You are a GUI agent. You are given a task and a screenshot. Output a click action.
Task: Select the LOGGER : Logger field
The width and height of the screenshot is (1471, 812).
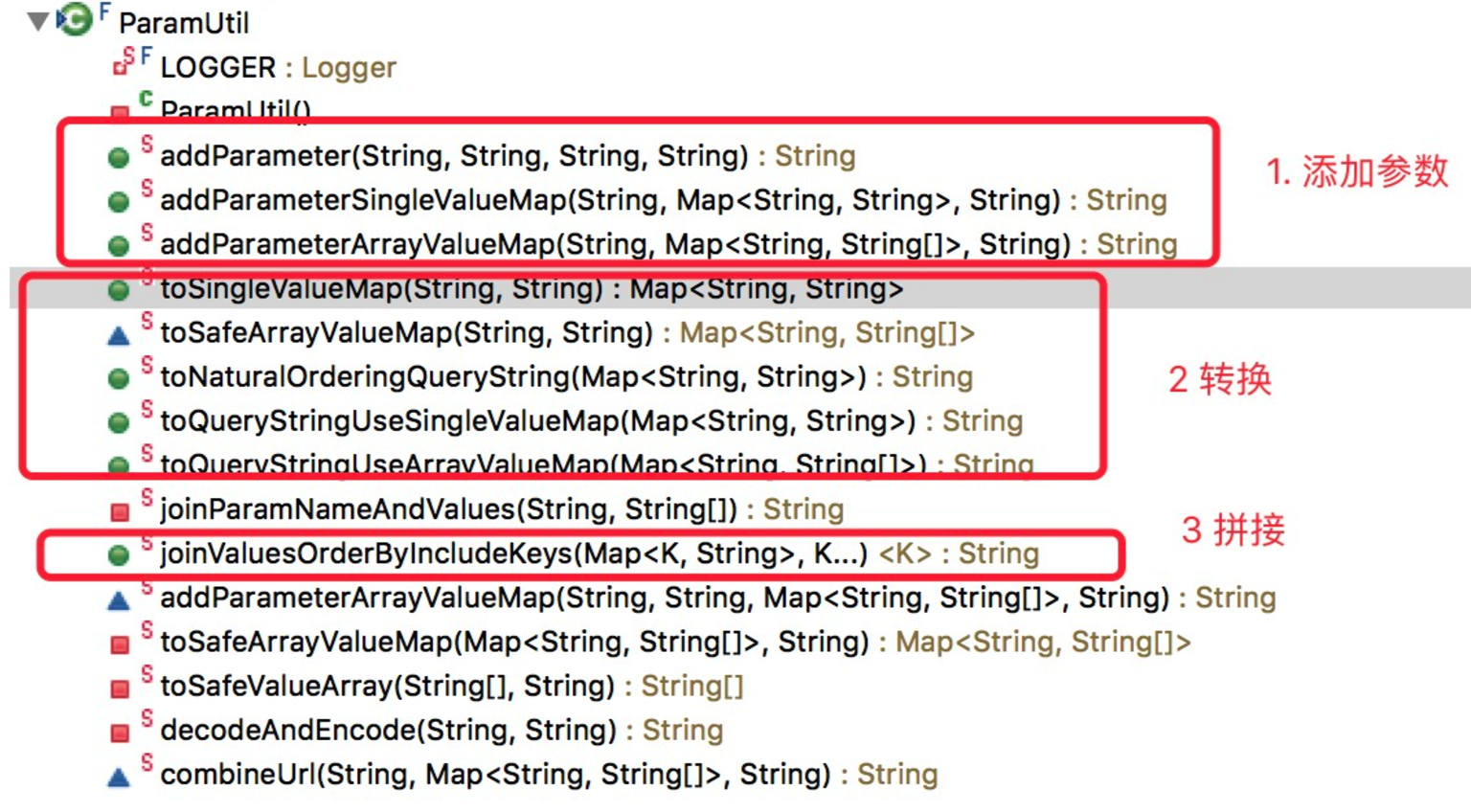(x=278, y=67)
